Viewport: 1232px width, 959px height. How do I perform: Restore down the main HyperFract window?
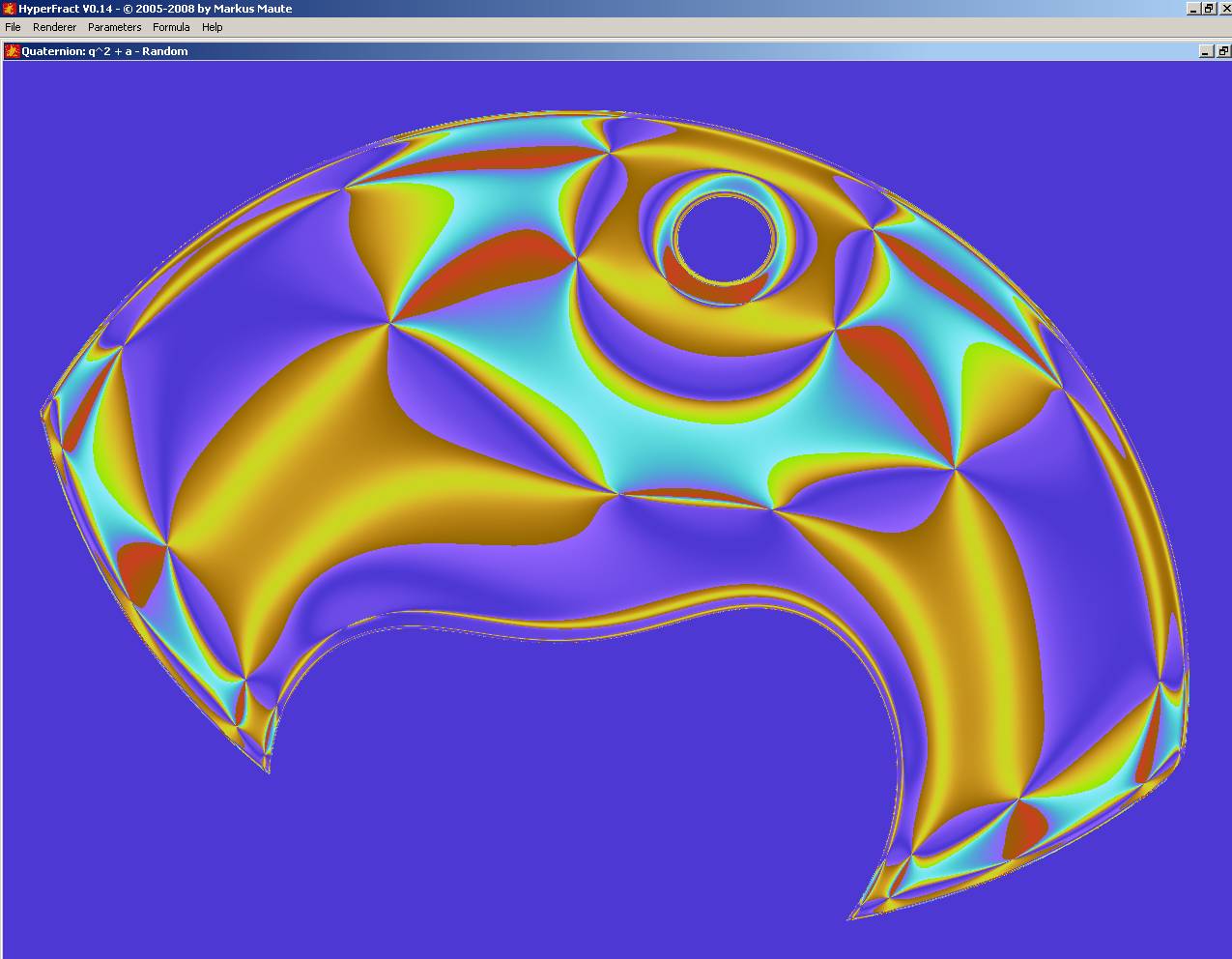[1208, 9]
